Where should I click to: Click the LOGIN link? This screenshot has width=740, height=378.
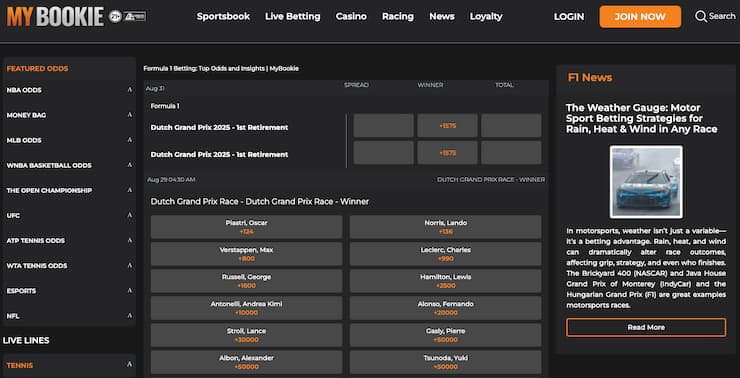pyautogui.click(x=569, y=17)
